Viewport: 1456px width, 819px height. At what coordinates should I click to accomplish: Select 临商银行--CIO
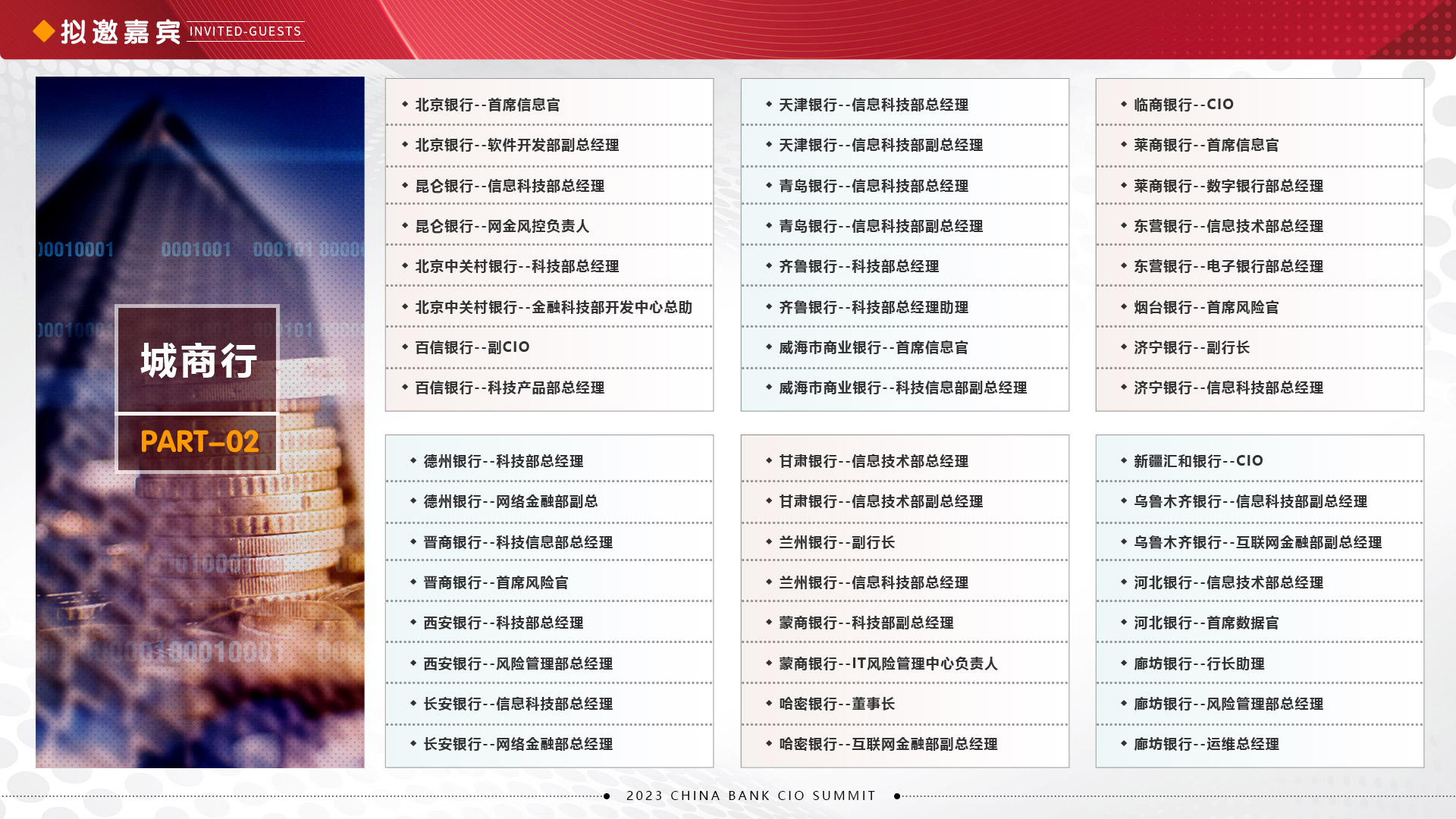point(1184,105)
